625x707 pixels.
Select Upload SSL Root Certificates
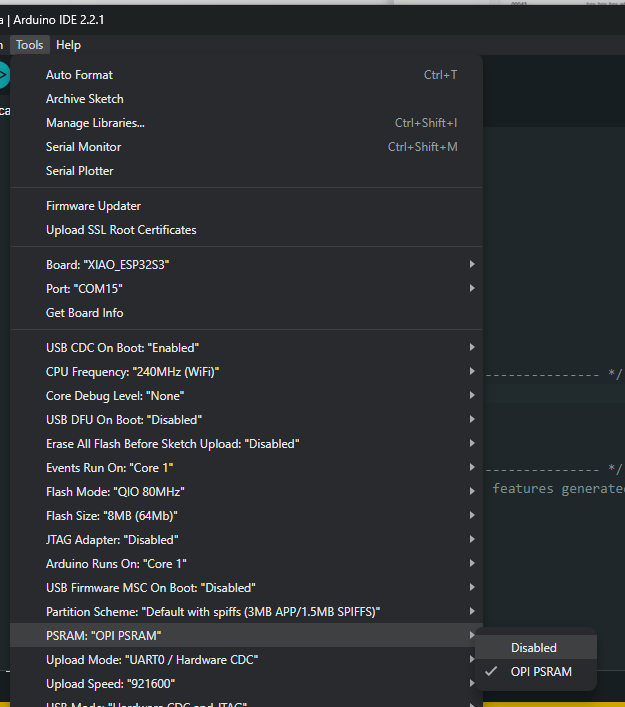tap(121, 230)
